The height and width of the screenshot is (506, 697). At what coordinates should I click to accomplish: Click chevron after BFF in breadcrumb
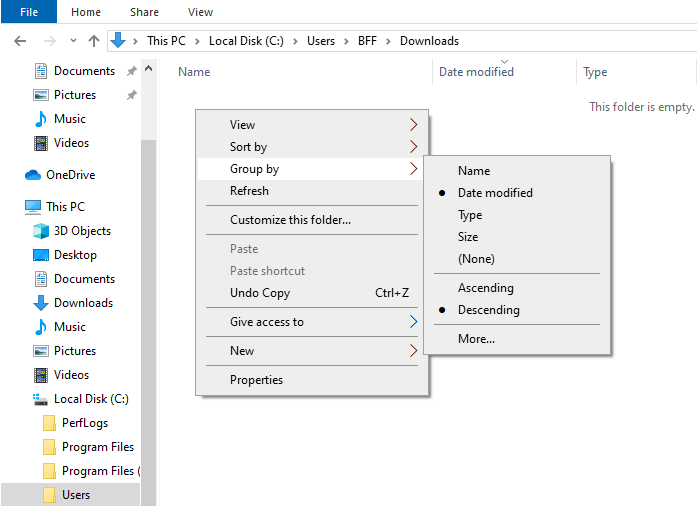[388, 41]
